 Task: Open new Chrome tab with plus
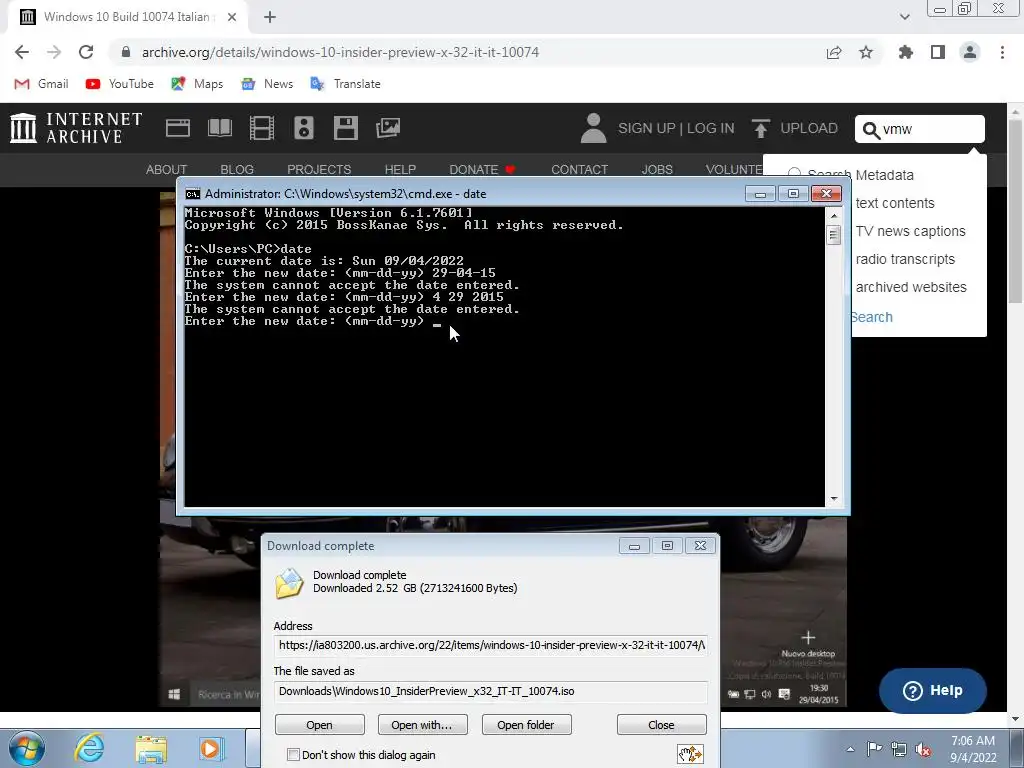(x=270, y=17)
